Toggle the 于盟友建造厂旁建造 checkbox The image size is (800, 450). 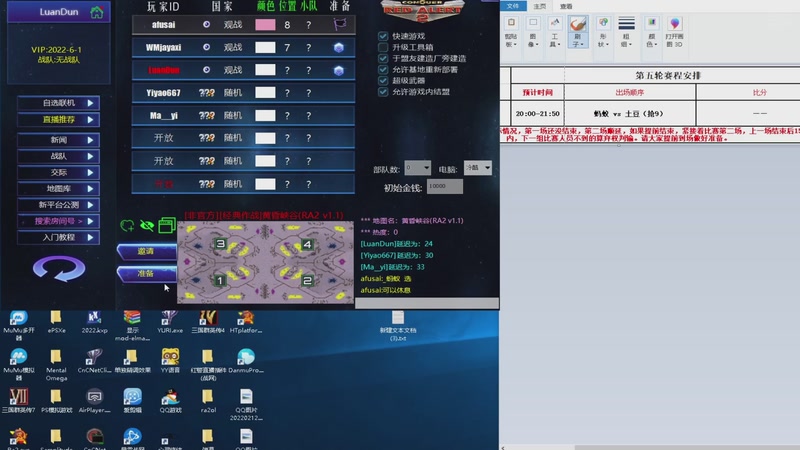(383, 58)
